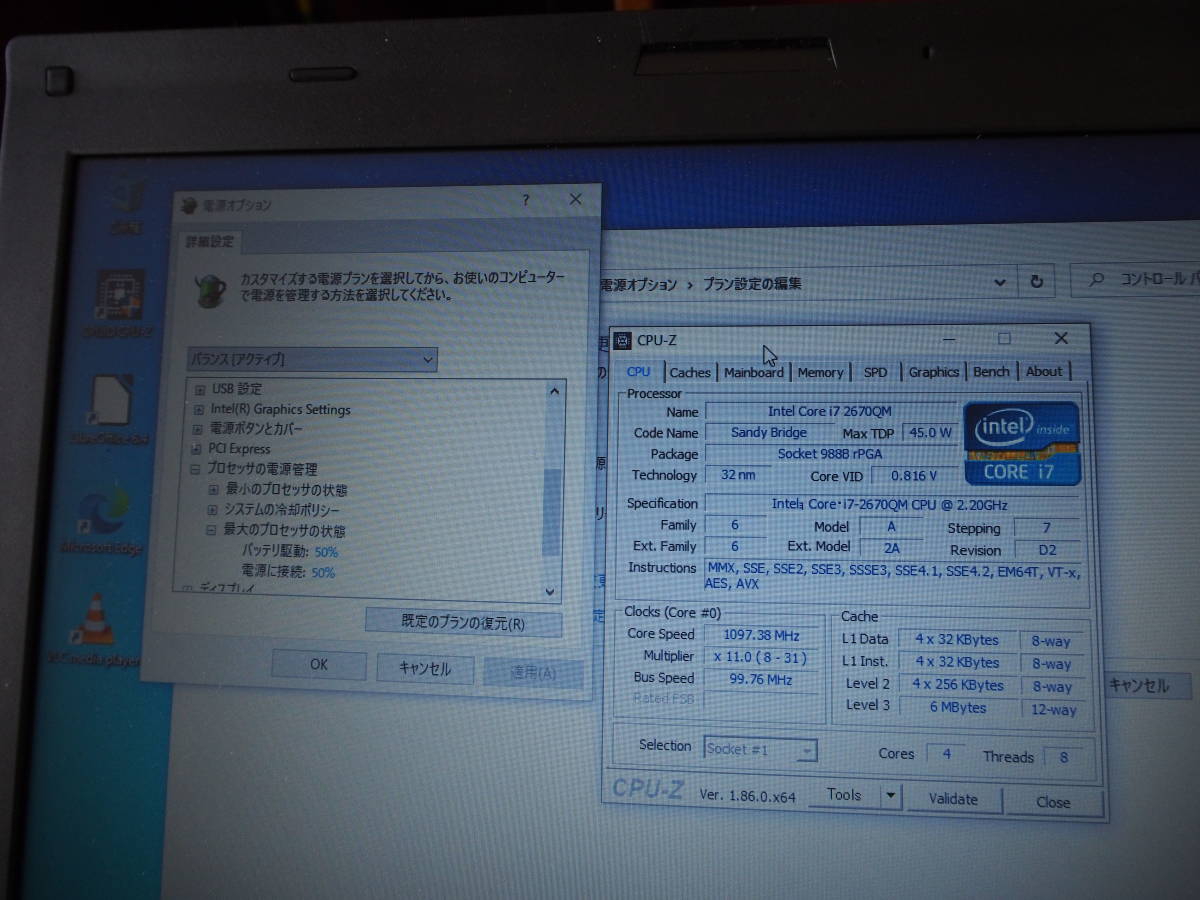Click the Close button in CPU-Z
1200x900 pixels.
point(1053,801)
